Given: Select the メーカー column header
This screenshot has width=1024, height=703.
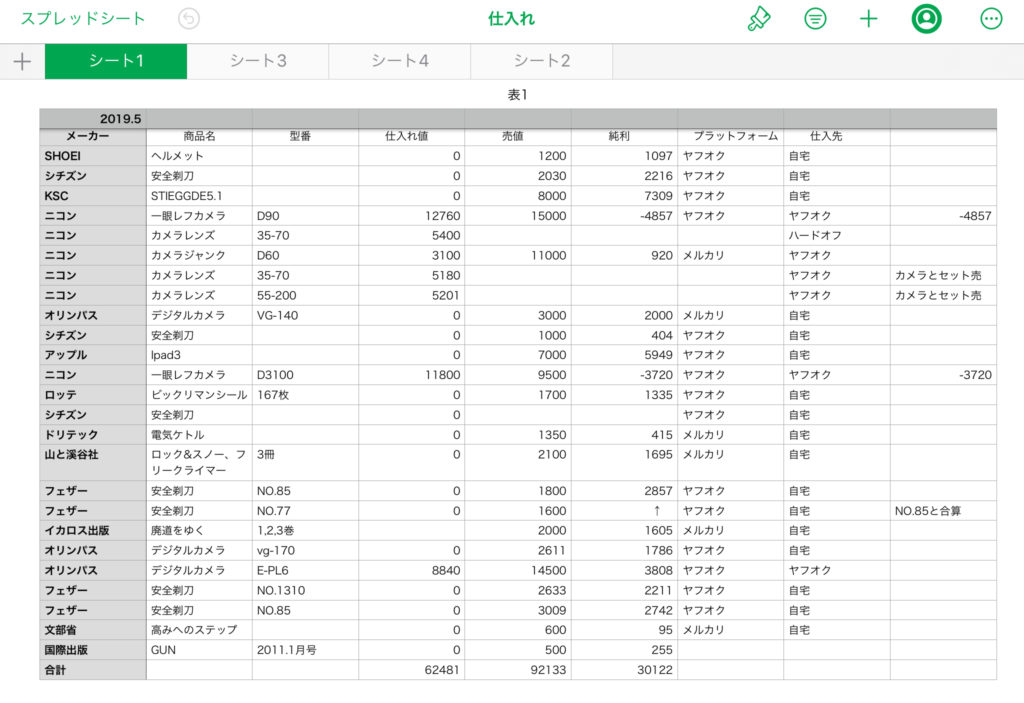Looking at the screenshot, I should 93,136.
